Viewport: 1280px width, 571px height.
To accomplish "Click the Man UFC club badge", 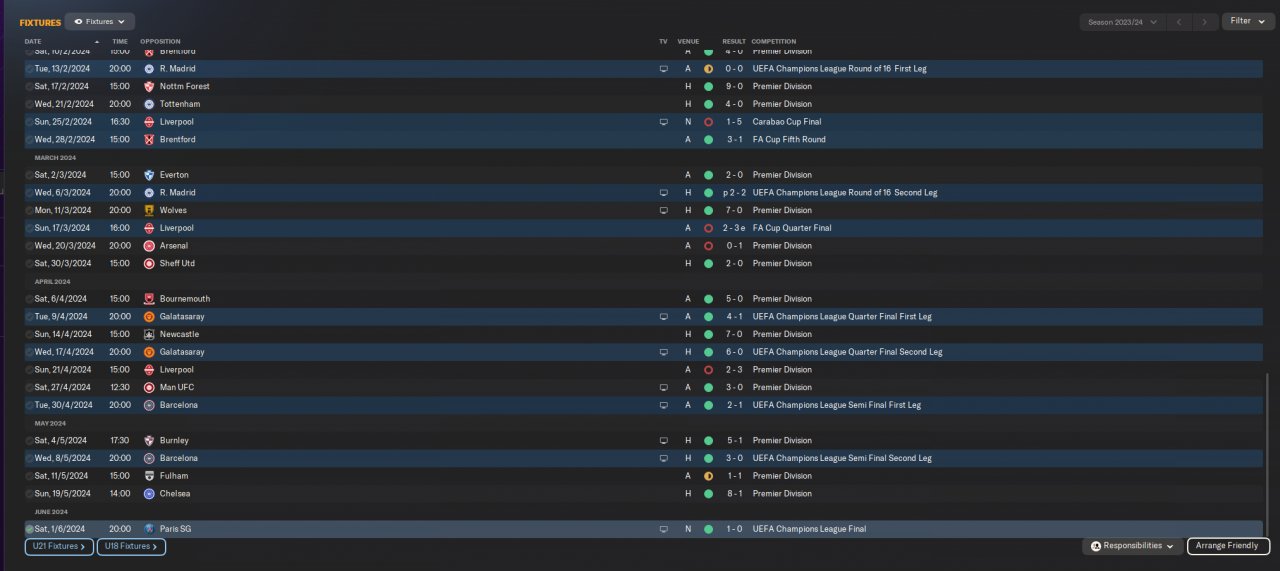I will coord(149,387).
